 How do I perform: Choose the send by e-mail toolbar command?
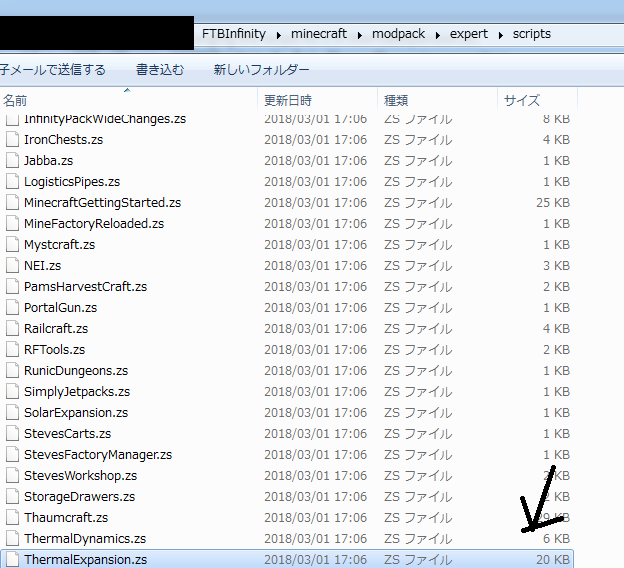pos(53,70)
